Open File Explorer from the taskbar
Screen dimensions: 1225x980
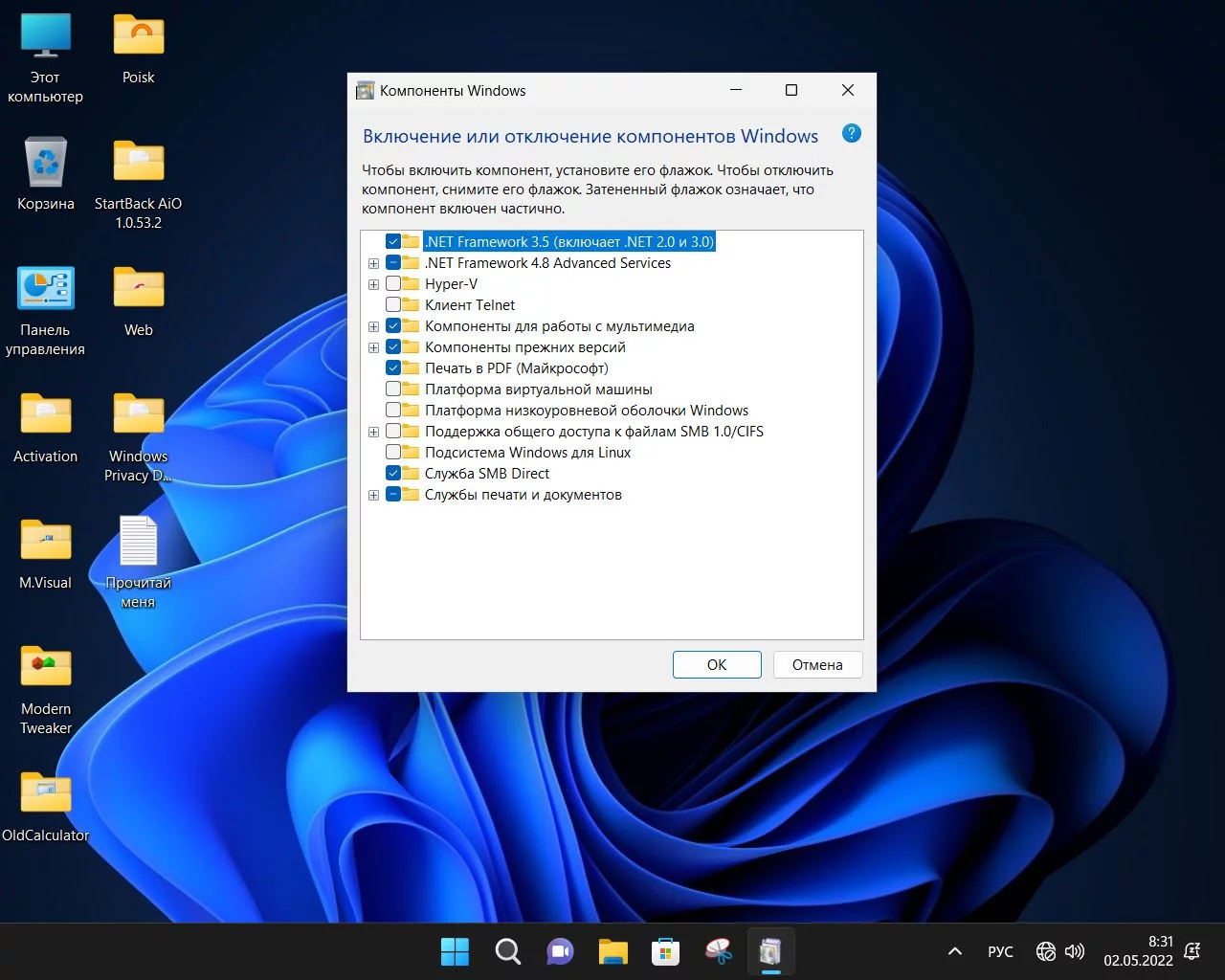[x=612, y=951]
